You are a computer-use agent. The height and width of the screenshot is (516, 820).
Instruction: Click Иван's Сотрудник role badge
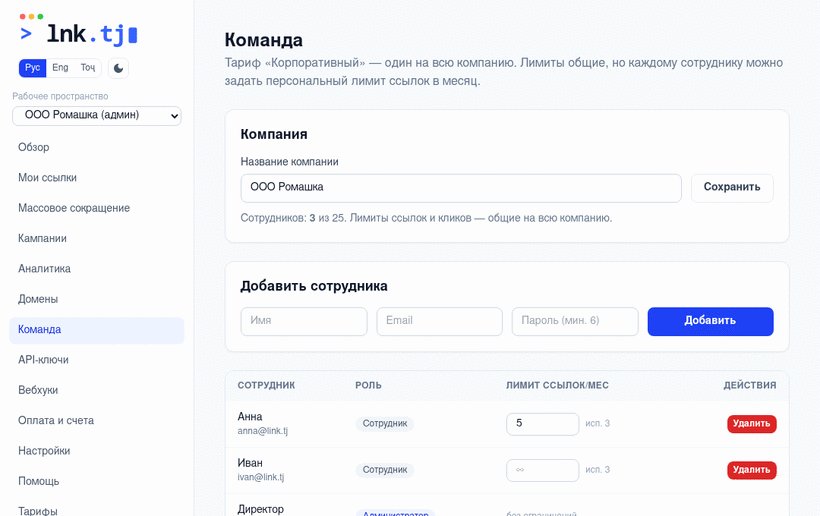click(385, 470)
